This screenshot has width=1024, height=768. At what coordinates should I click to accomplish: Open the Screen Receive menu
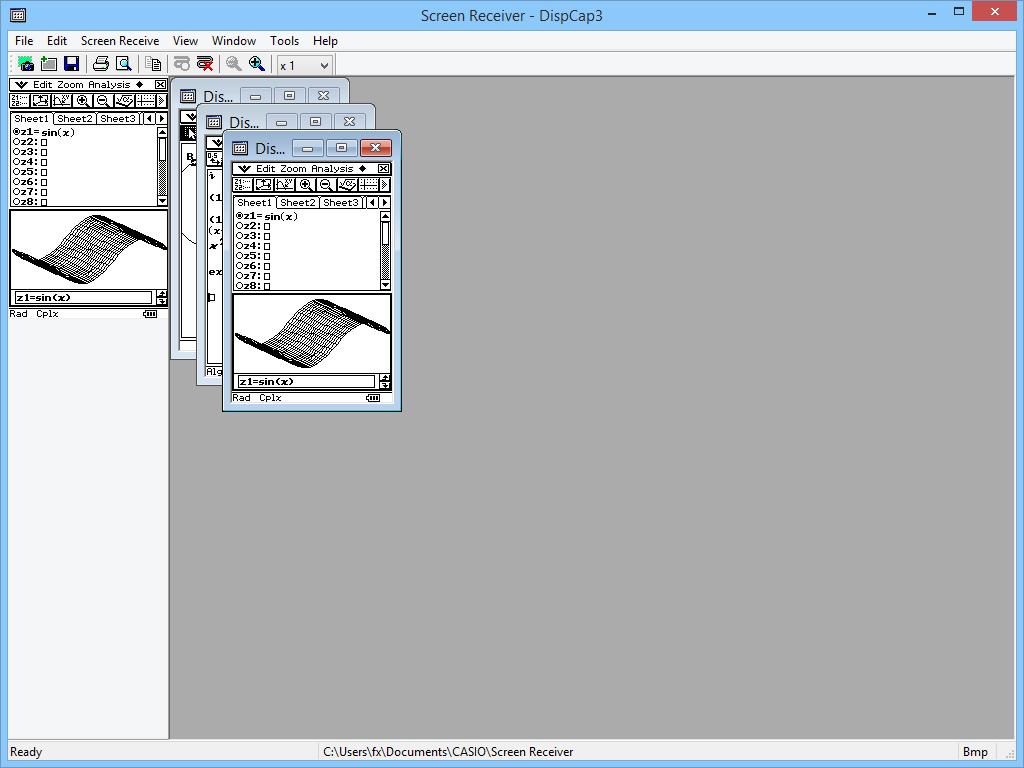click(x=120, y=40)
